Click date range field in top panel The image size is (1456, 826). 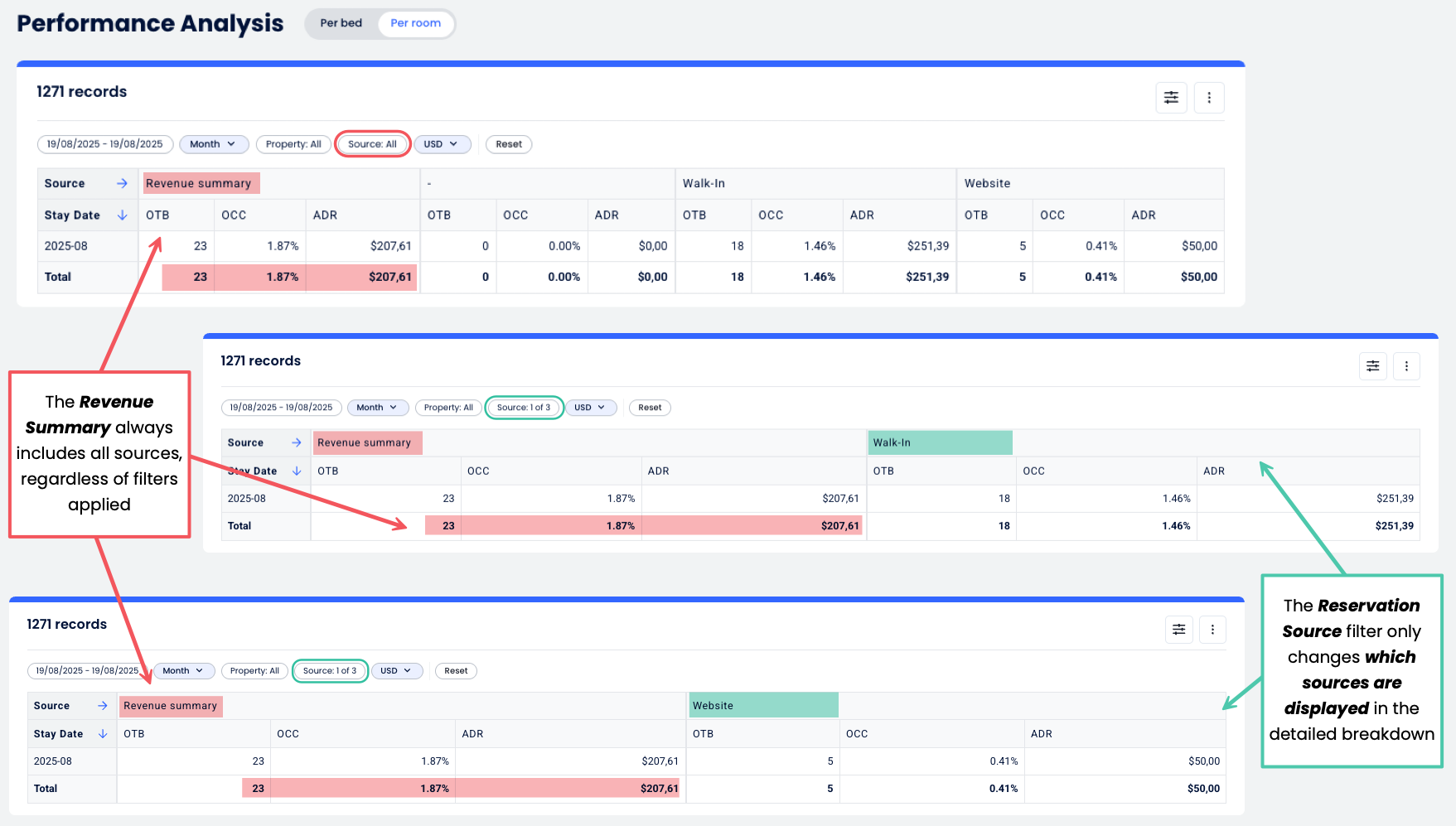coord(105,144)
